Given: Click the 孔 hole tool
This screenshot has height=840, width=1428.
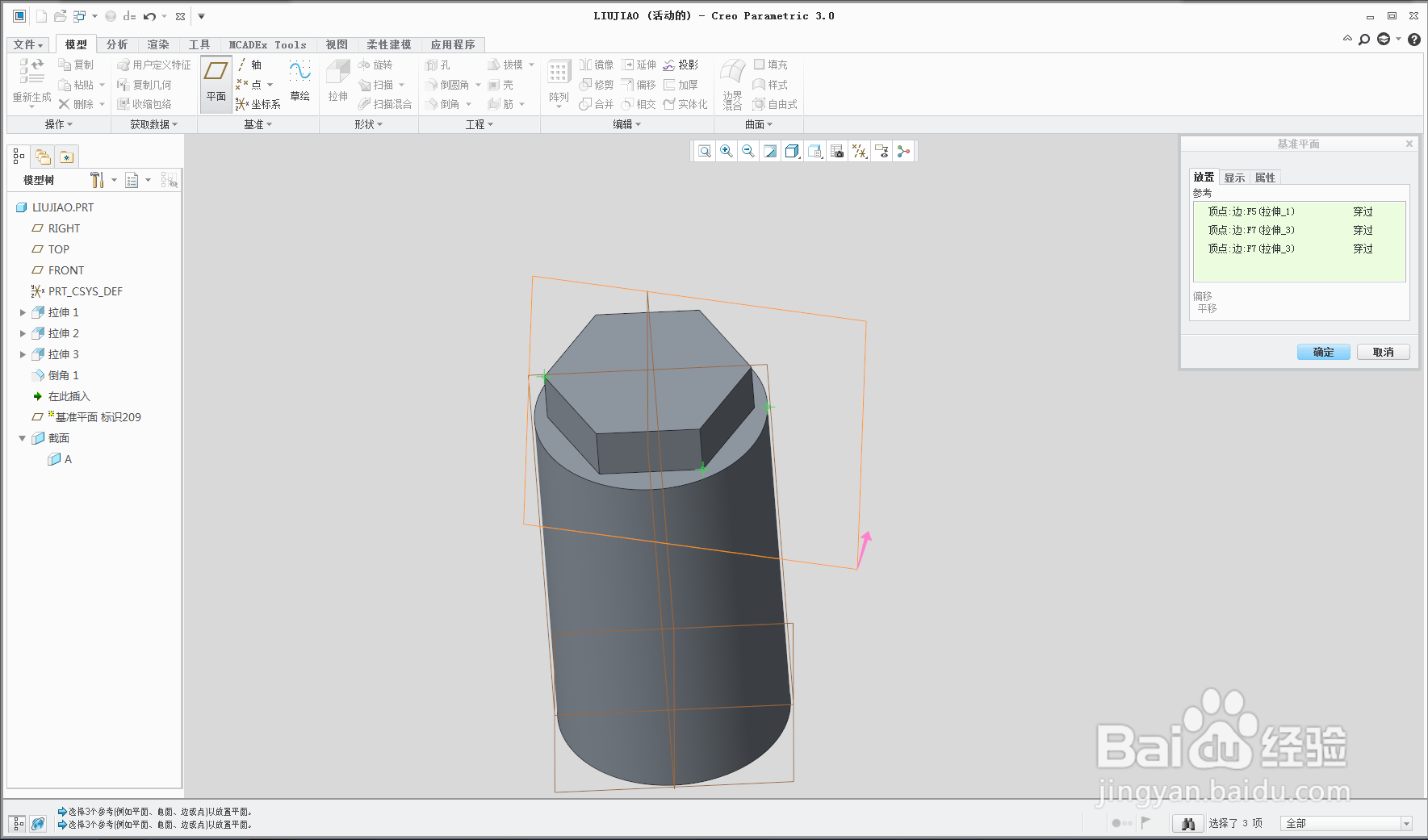Looking at the screenshot, I should [438, 65].
